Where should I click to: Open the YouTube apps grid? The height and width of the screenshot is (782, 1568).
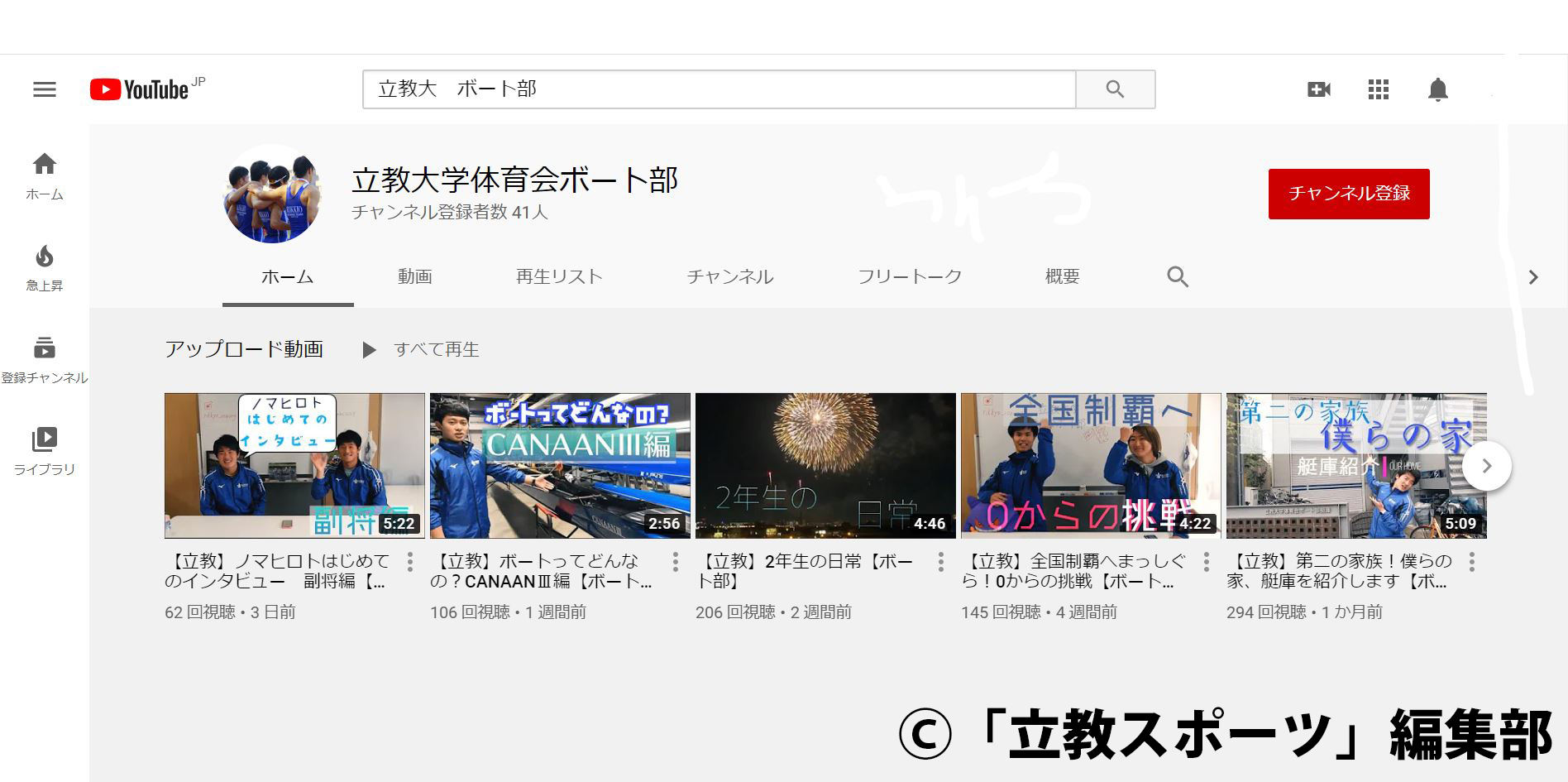click(x=1379, y=89)
